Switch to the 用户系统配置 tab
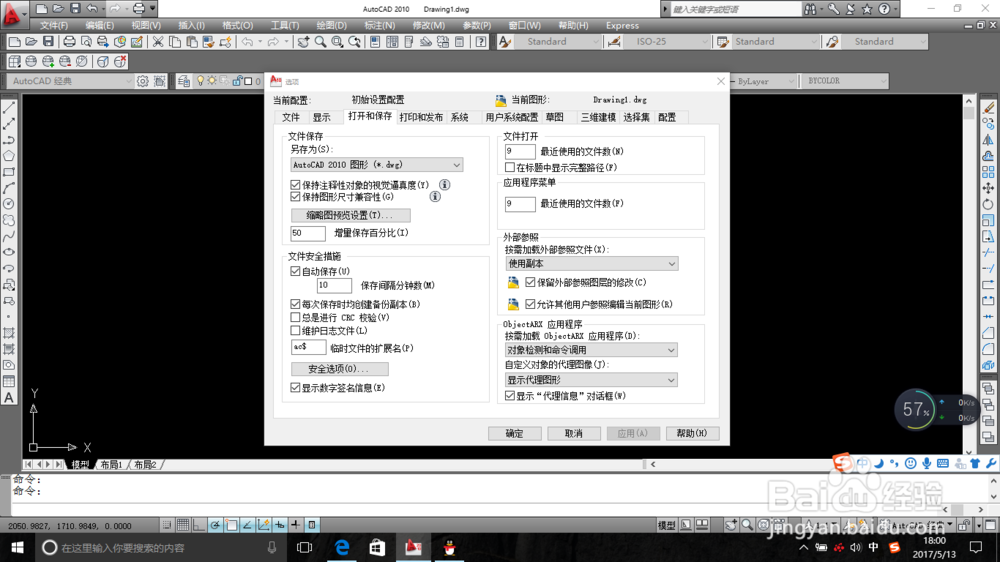 pyautogui.click(x=511, y=117)
